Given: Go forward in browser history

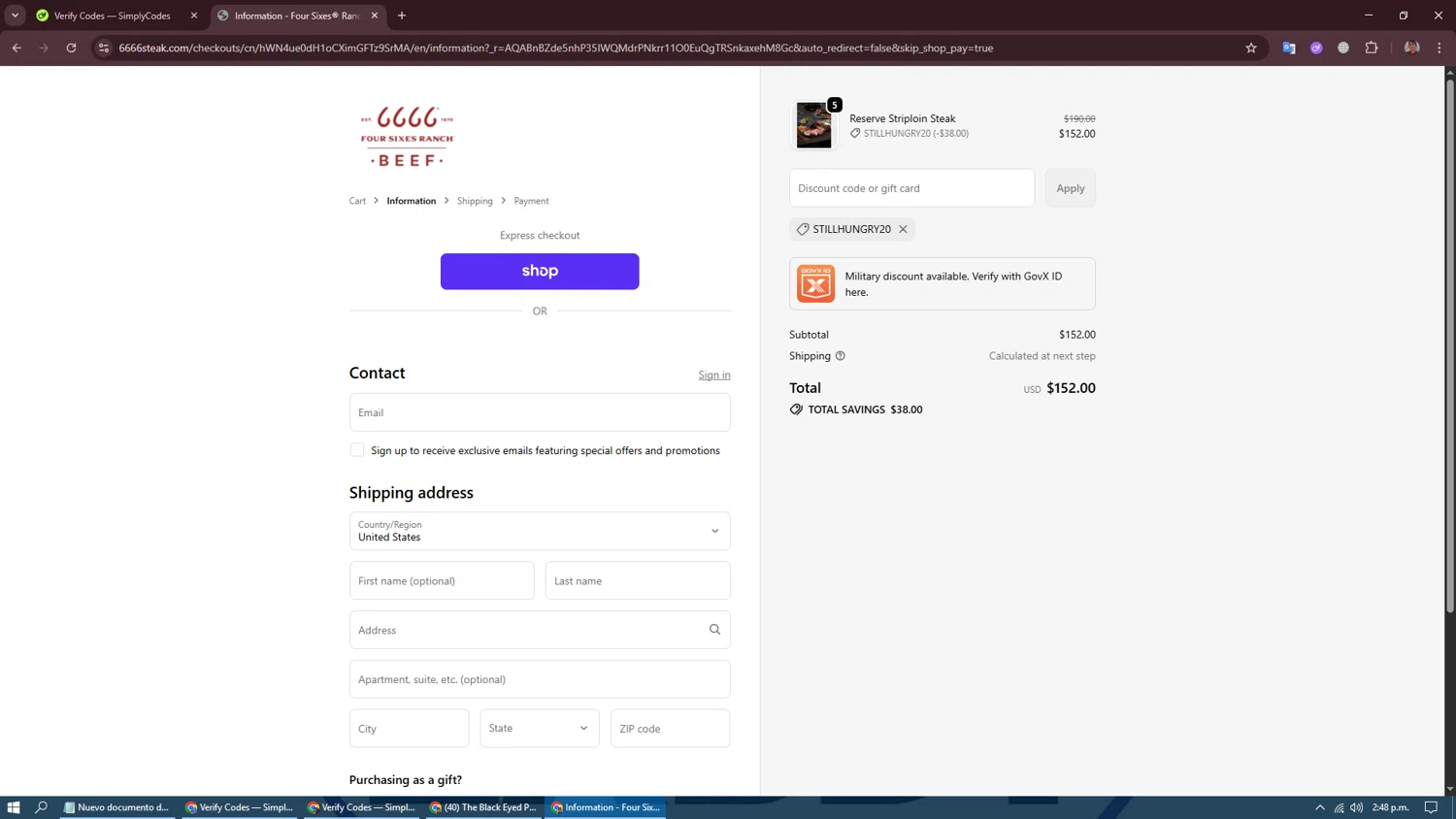Looking at the screenshot, I should click(x=44, y=48).
